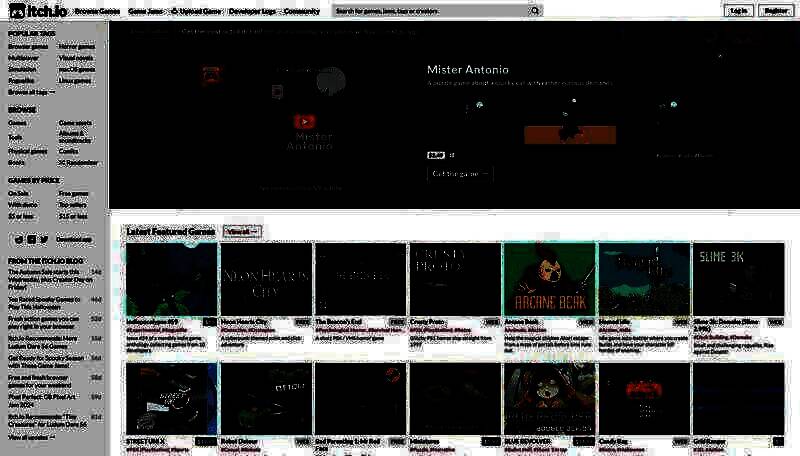Click the Log in button
This screenshot has height=456, width=800.
(x=739, y=11)
